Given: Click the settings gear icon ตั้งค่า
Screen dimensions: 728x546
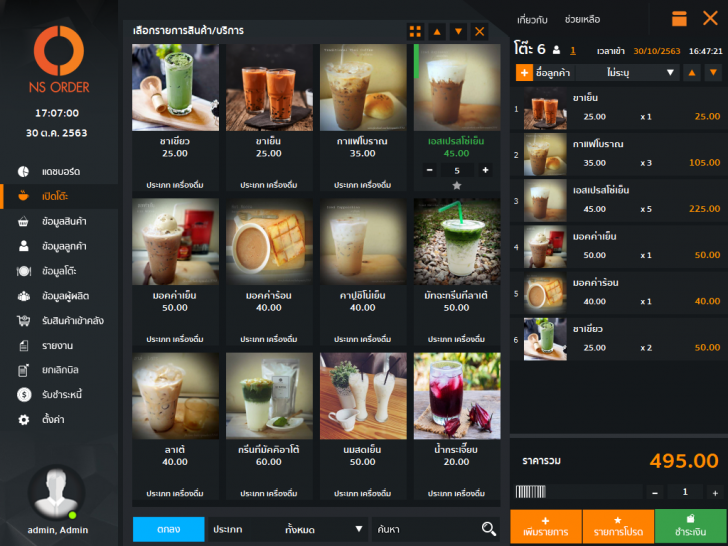Looking at the screenshot, I should pos(24,420).
